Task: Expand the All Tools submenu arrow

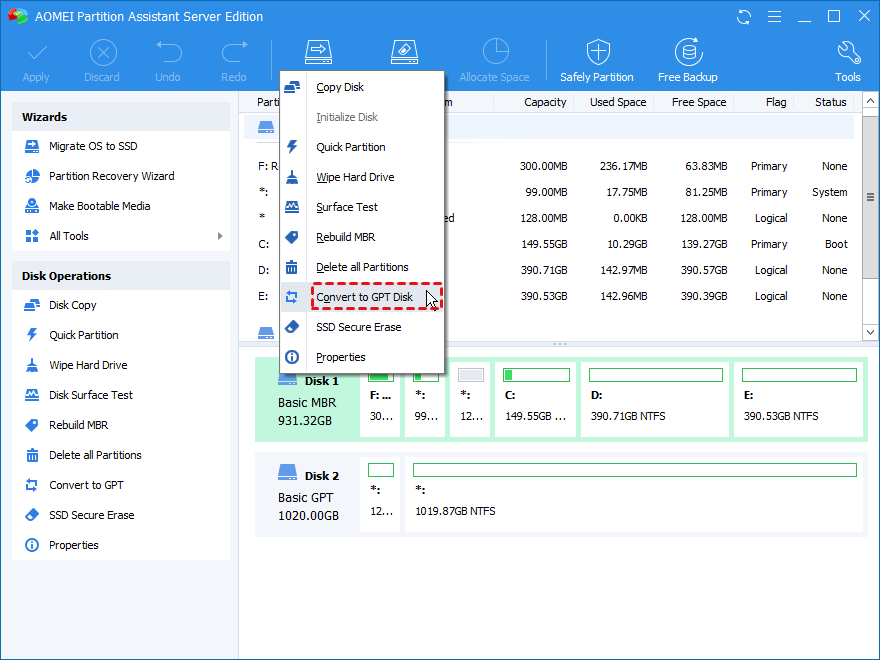Action: tap(220, 236)
